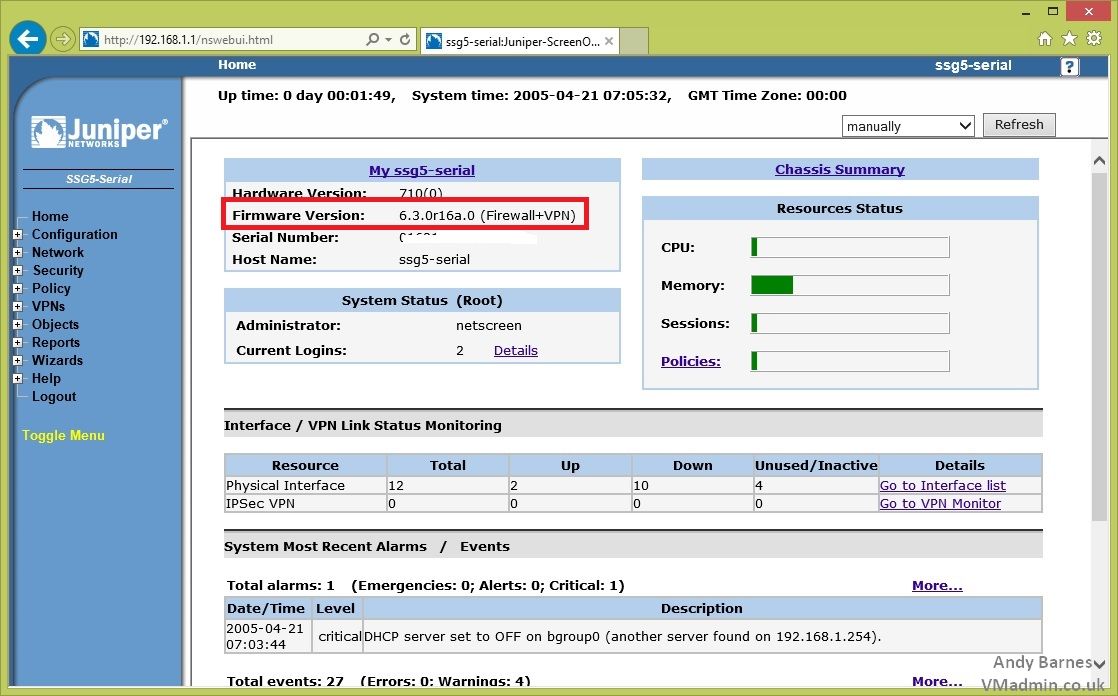Click the Juniper Networks logo
Screen dimensions: 1118x696
point(99,132)
